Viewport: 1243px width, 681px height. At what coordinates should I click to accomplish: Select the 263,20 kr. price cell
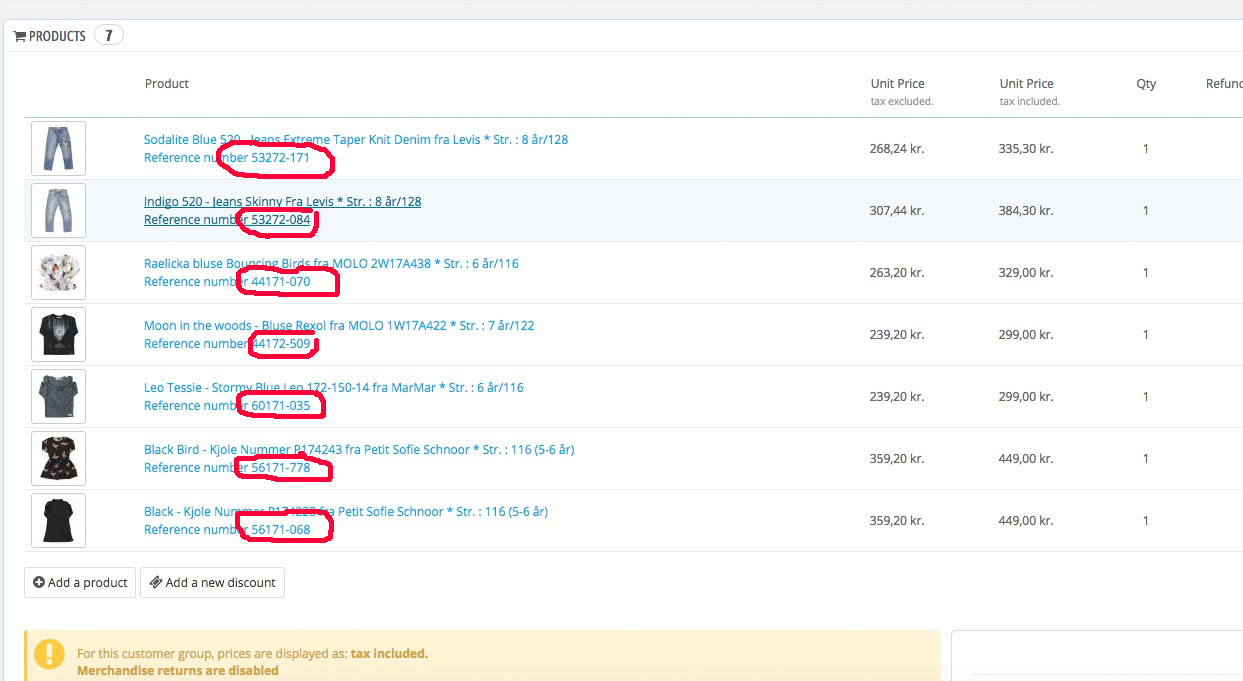(x=897, y=273)
